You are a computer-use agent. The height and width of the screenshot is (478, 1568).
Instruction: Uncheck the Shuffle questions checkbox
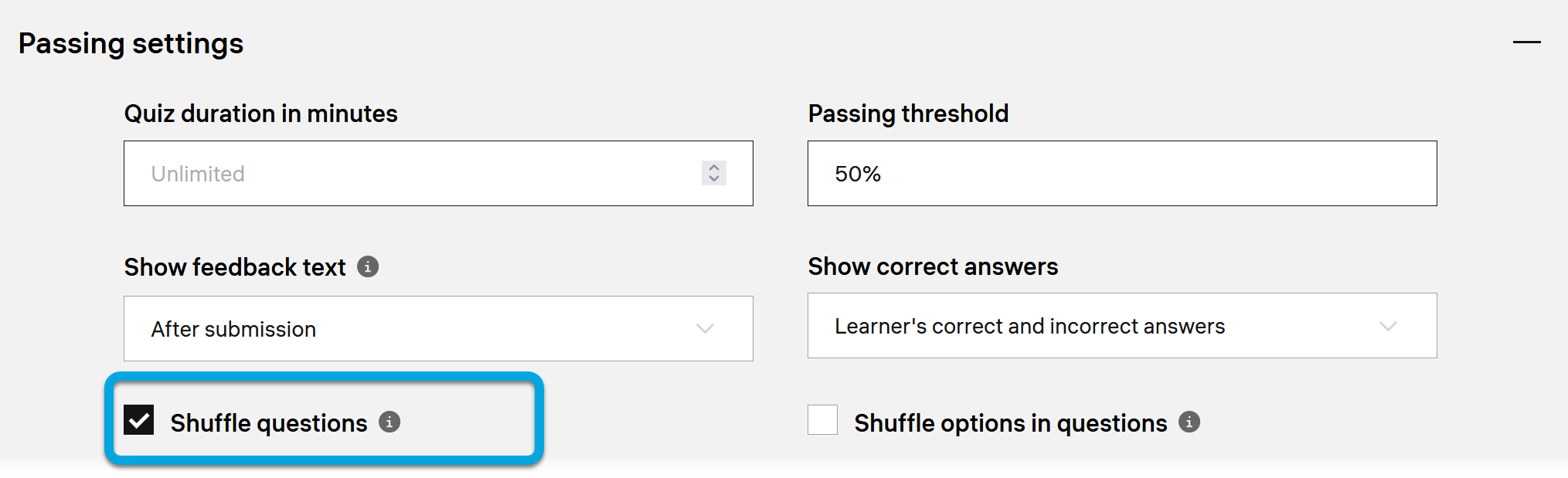tap(139, 420)
